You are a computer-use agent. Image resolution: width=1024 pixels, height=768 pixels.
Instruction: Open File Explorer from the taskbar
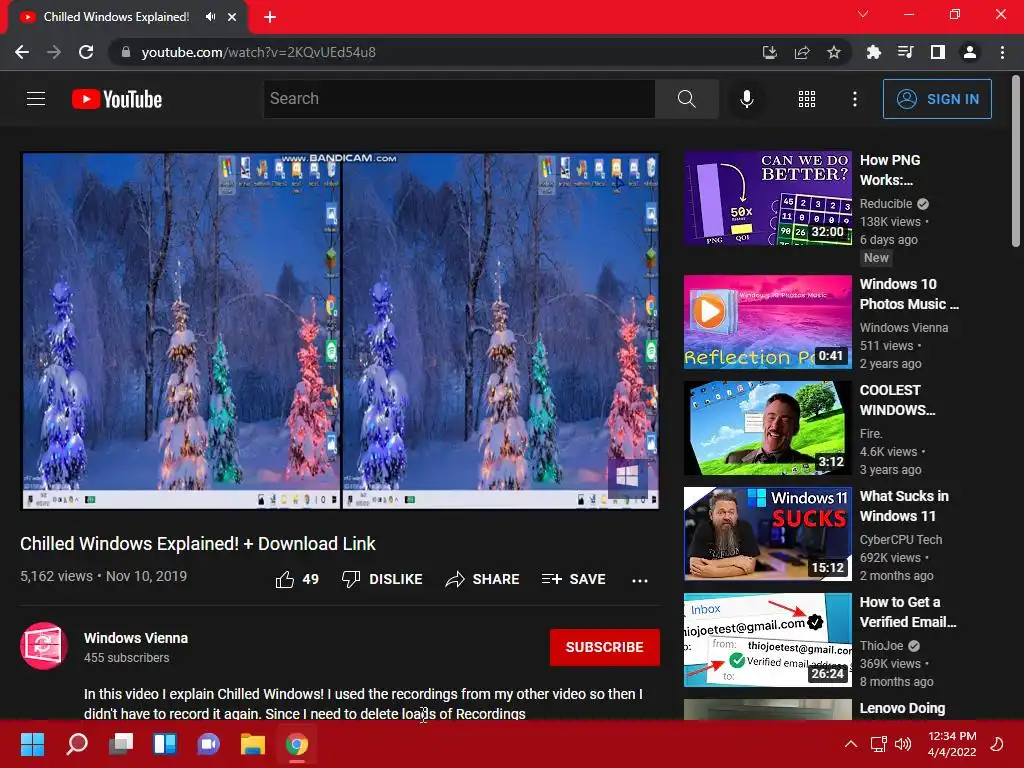tap(253, 744)
